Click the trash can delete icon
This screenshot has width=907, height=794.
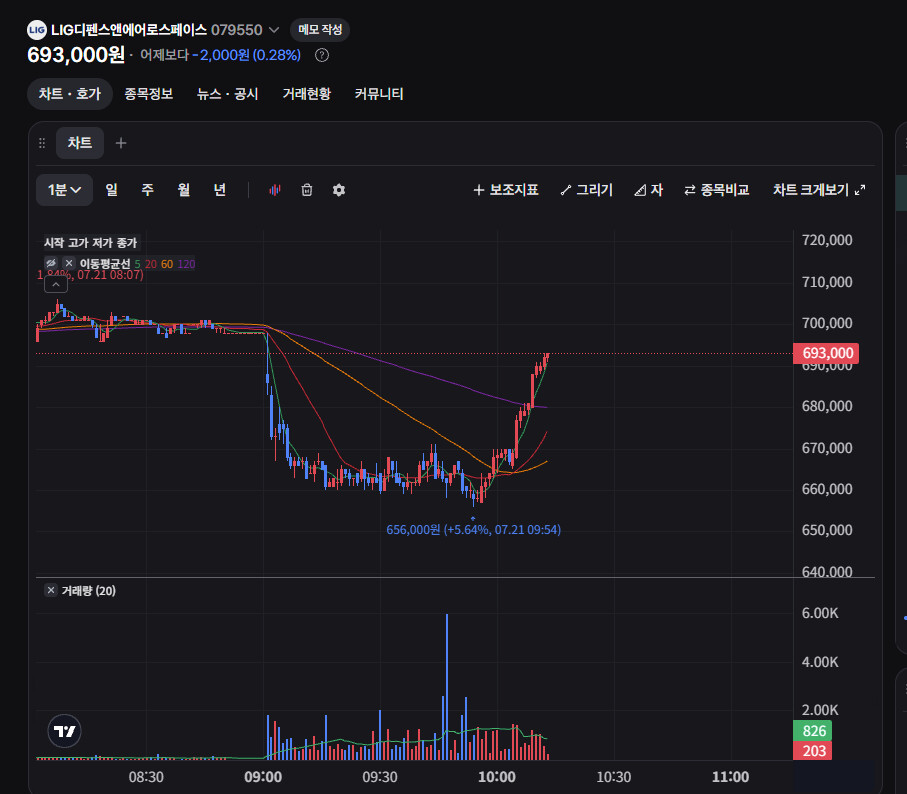[307, 190]
